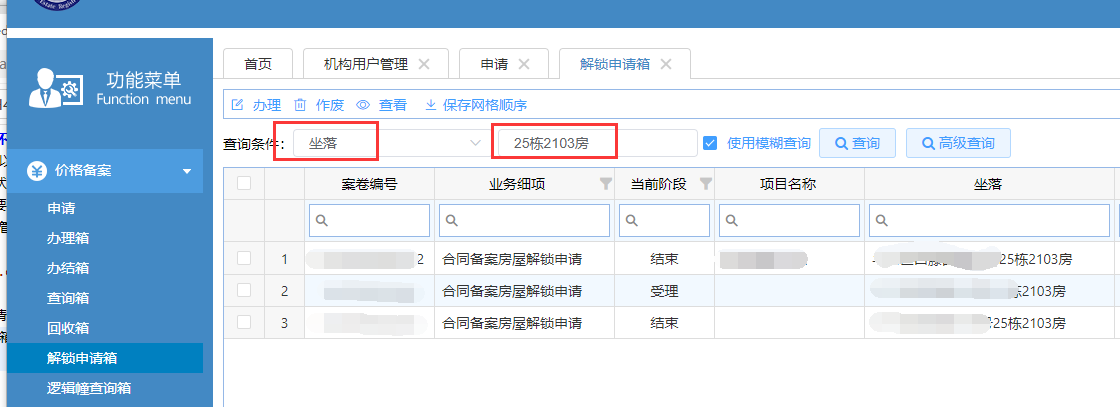This screenshot has width=1120, height=407.
Task: Click the 案卷编号 column filter input
Action: 370,220
